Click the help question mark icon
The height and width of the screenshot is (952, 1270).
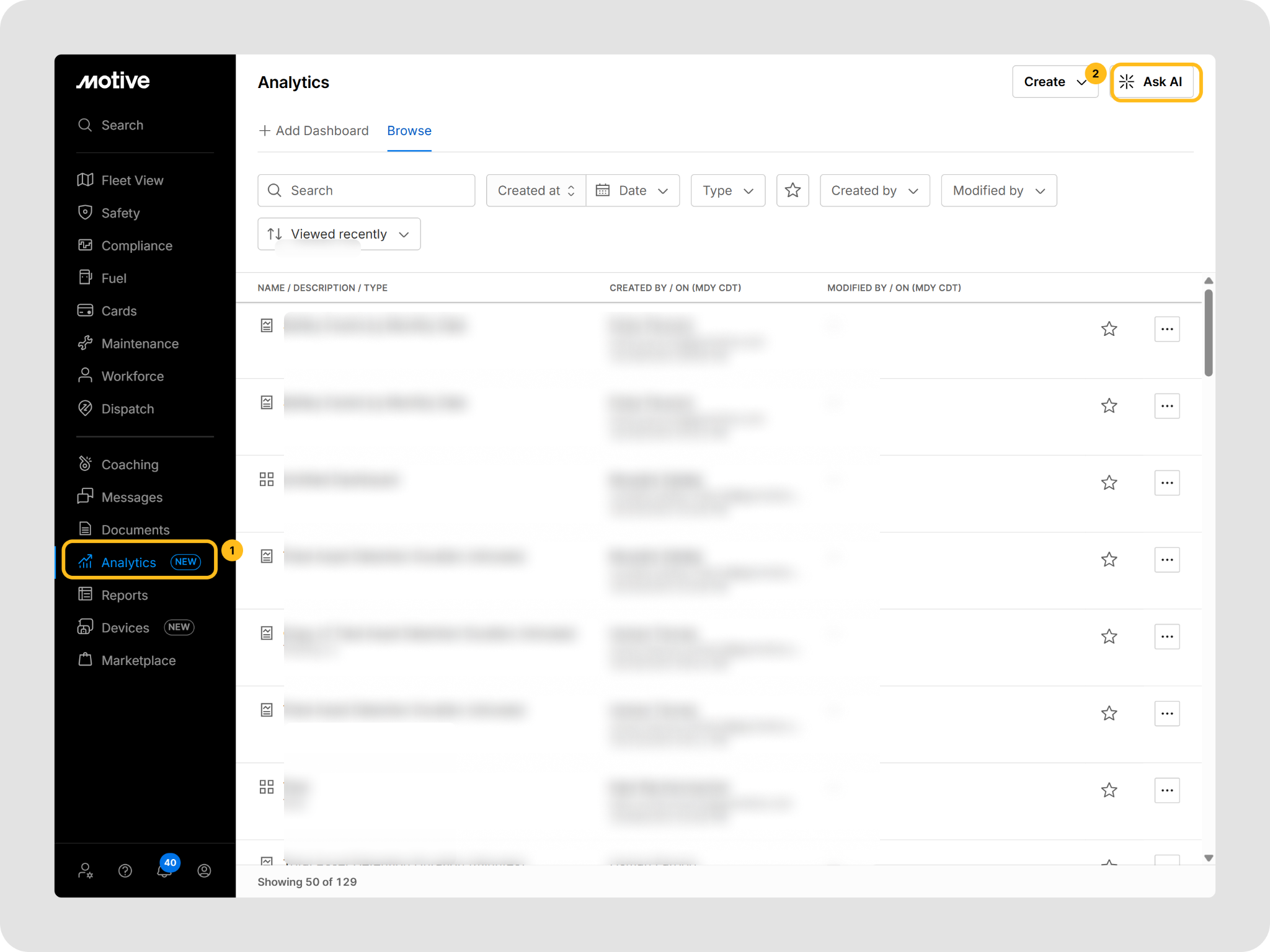click(125, 871)
